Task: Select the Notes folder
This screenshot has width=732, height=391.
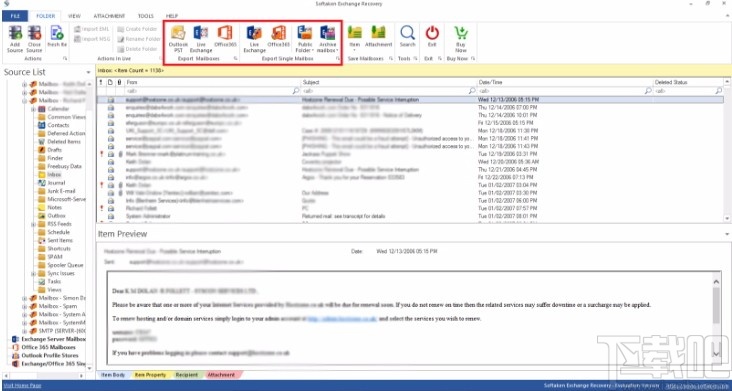Action: pos(55,207)
